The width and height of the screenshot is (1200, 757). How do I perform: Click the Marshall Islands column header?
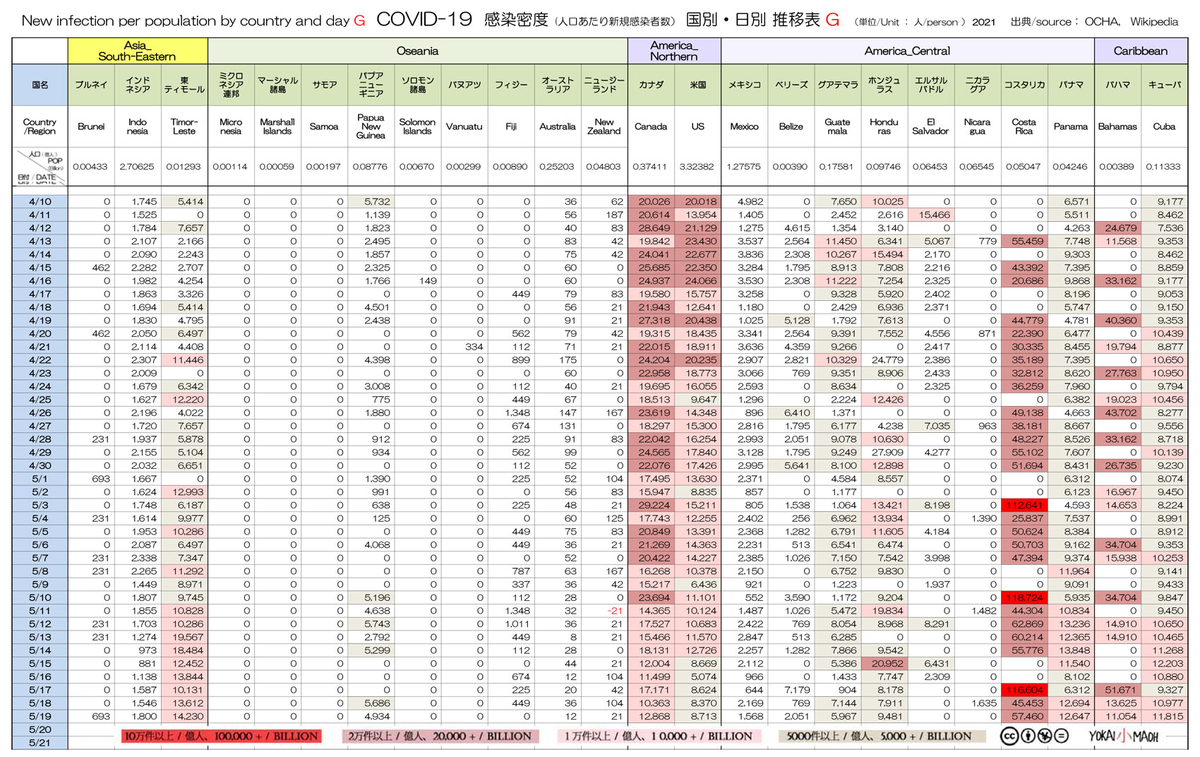pos(277,127)
